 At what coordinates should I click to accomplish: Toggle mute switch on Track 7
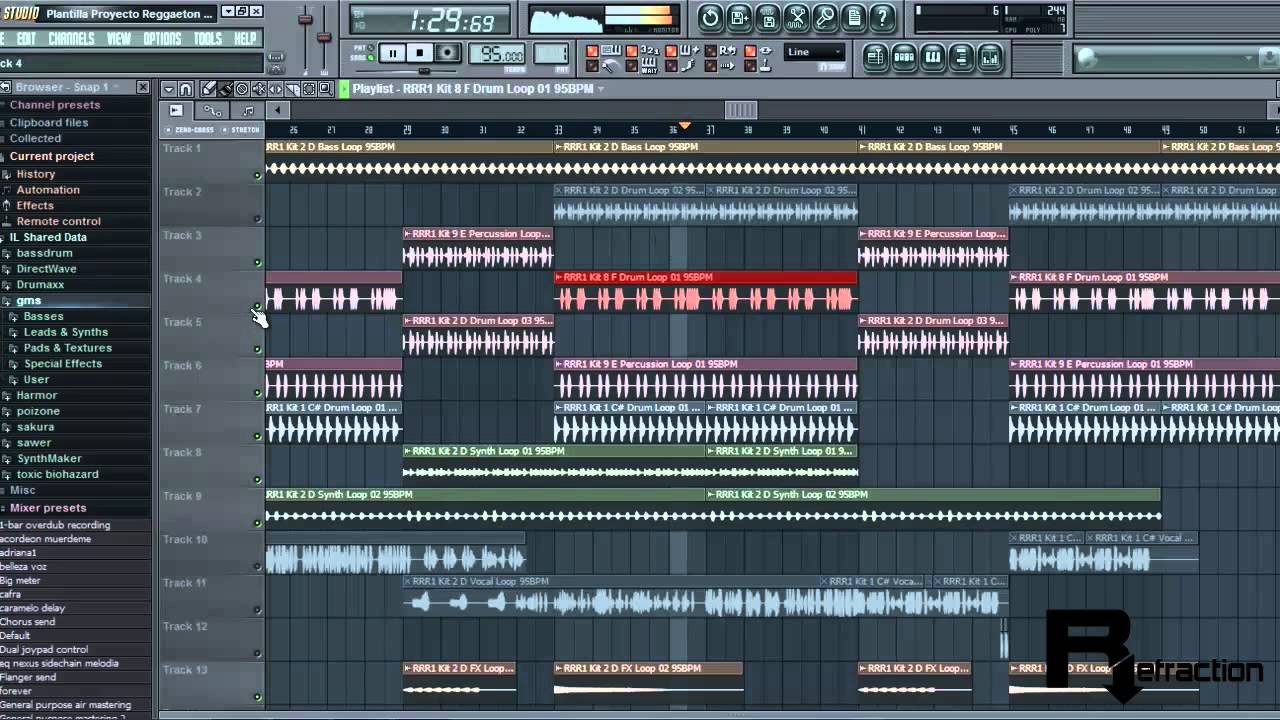(257, 437)
